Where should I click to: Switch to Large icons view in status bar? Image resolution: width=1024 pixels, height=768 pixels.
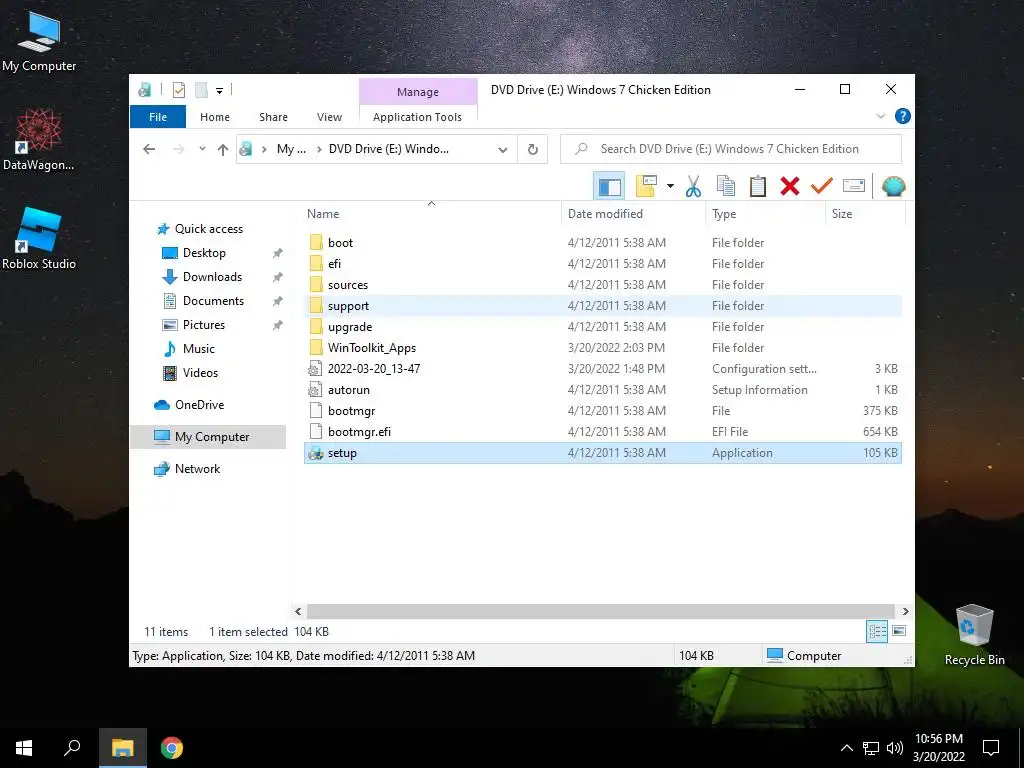[x=899, y=631]
